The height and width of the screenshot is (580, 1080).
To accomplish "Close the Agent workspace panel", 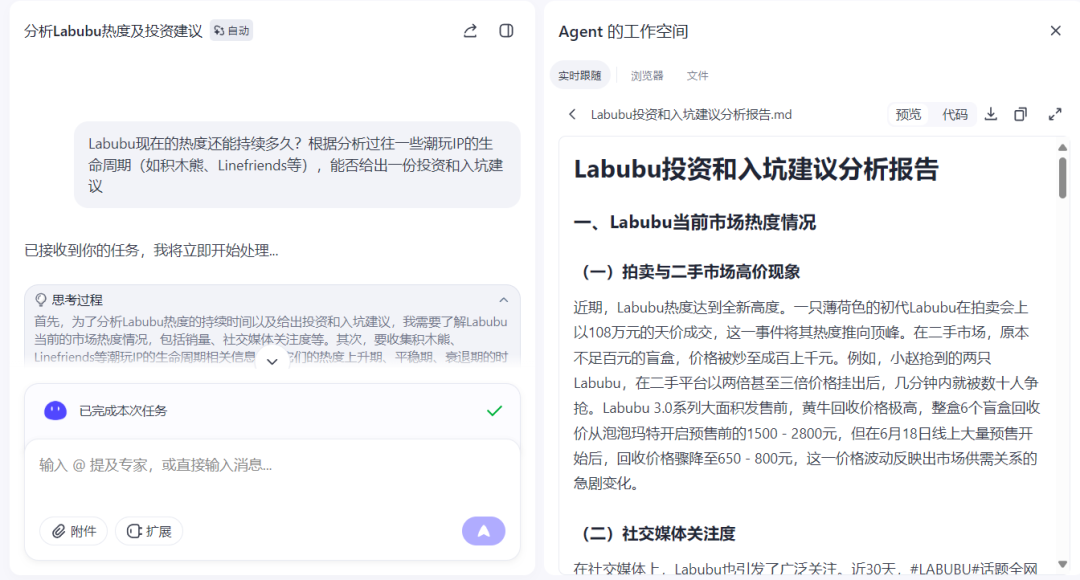I will pyautogui.click(x=1055, y=31).
